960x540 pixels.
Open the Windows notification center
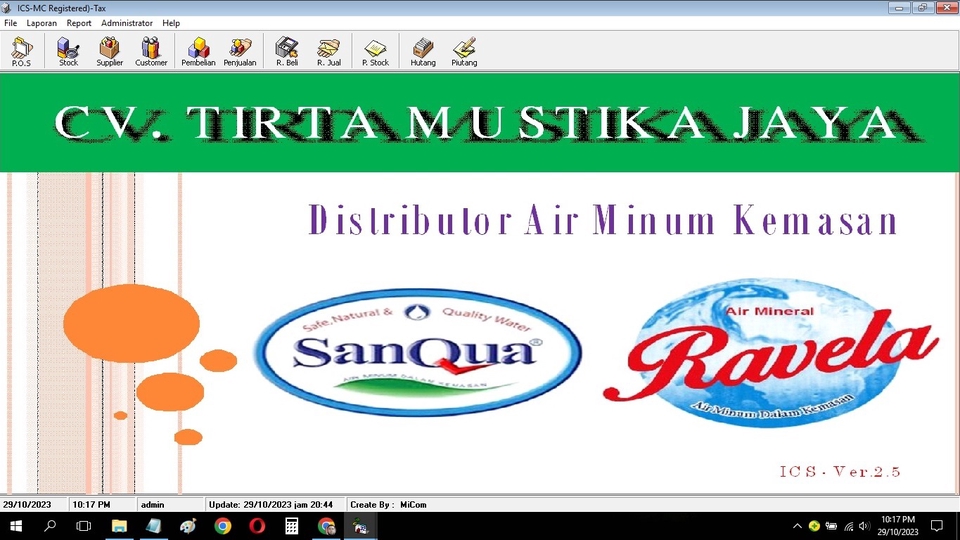[x=937, y=526]
